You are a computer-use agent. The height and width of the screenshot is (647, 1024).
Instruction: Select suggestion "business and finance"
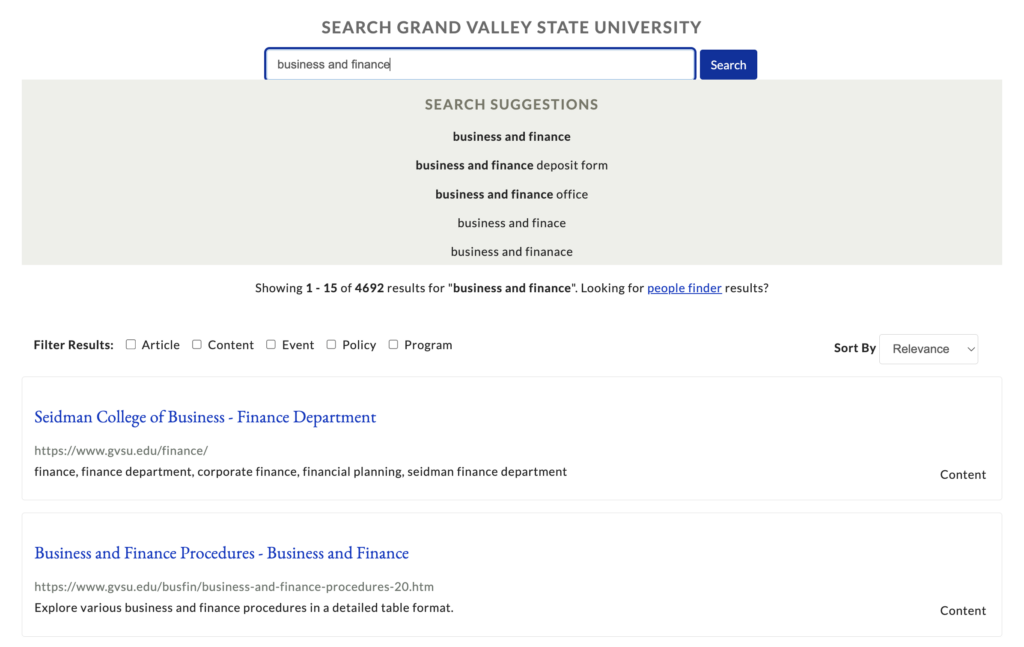point(511,137)
